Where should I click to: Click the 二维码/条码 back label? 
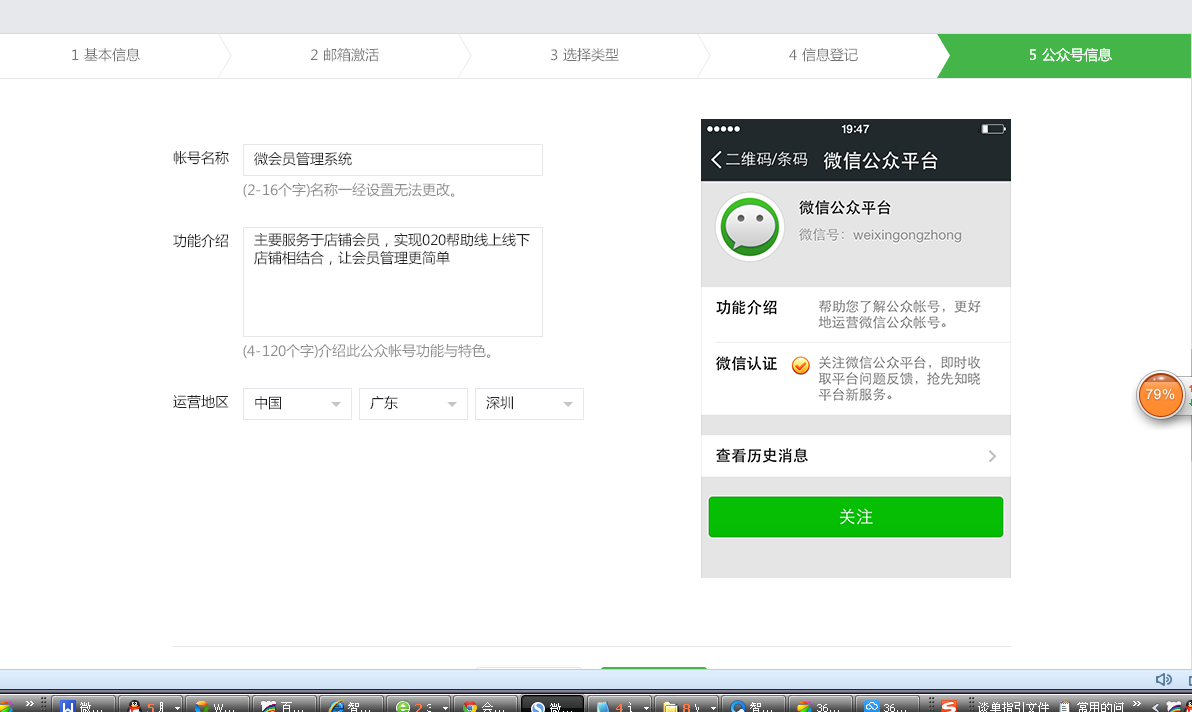pos(766,160)
